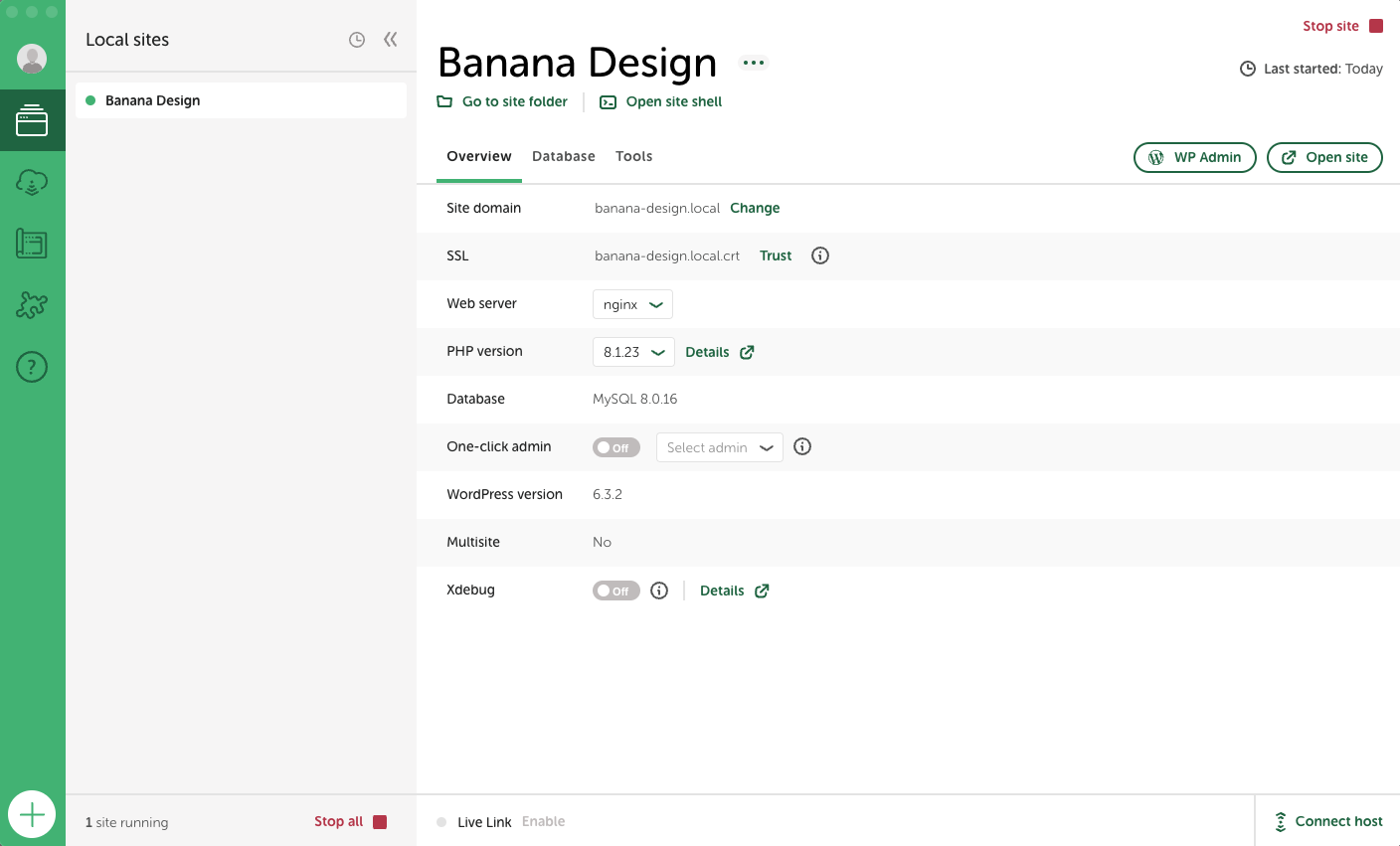Click the Stop site text
This screenshot has height=846, width=1400.
coord(1330,26)
